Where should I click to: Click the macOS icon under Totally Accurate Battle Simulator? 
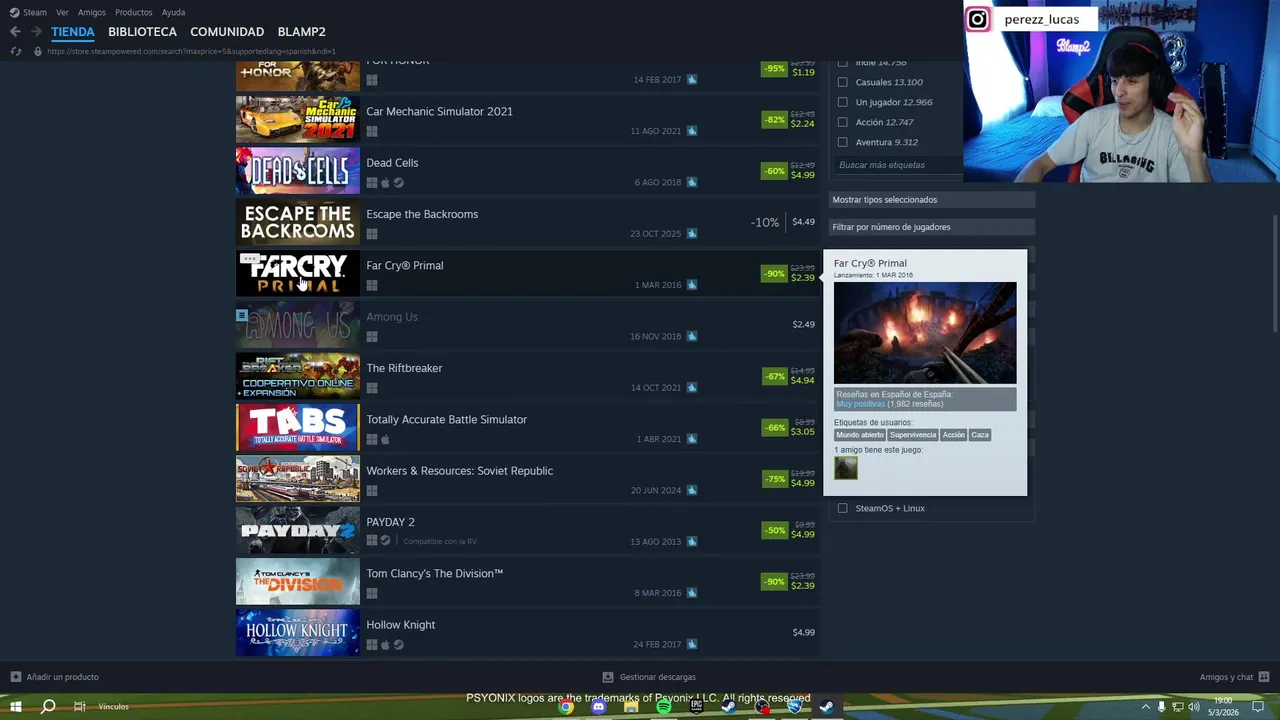[385, 440]
